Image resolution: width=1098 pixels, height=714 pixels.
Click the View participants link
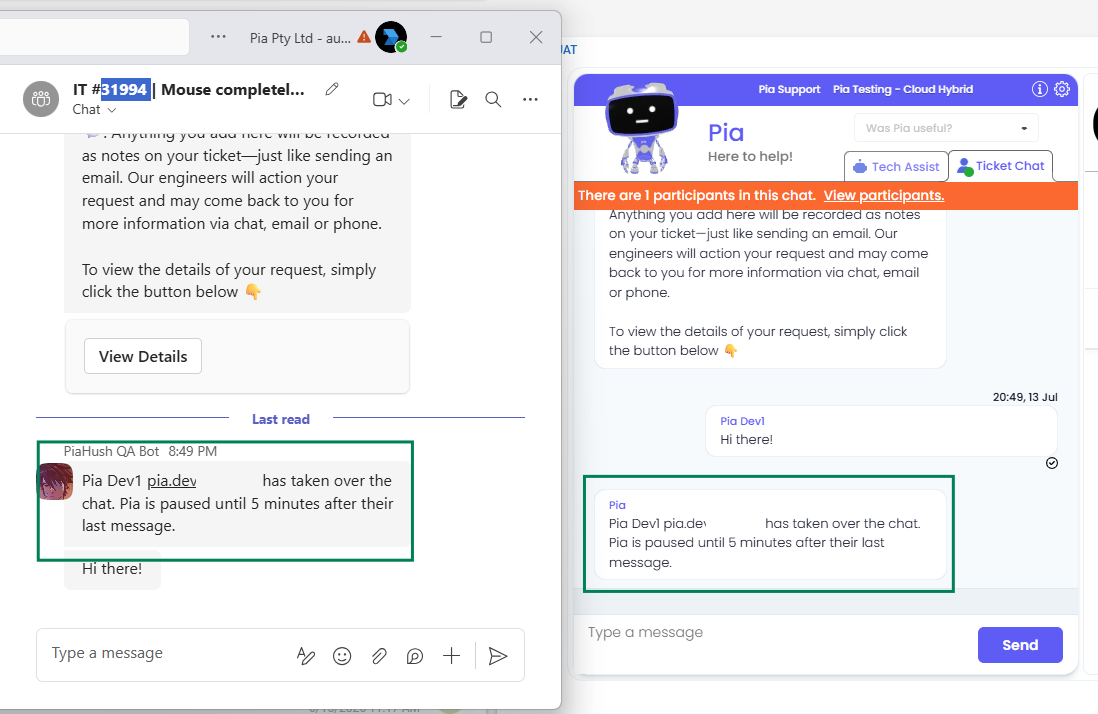click(x=884, y=195)
